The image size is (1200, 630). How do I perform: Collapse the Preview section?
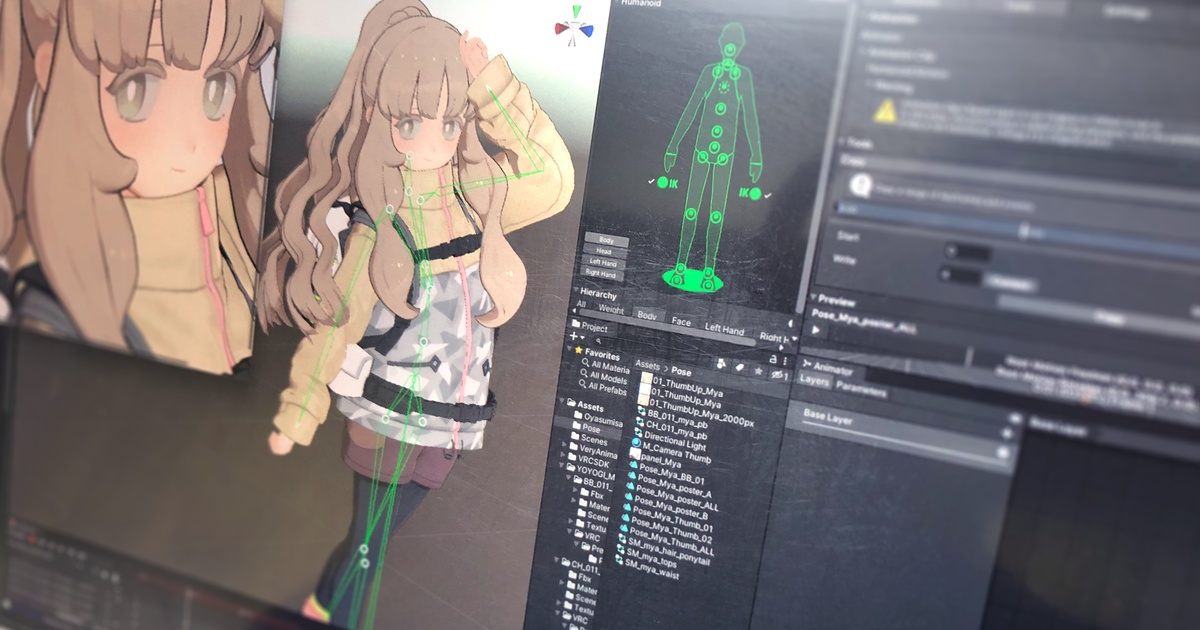(x=813, y=298)
